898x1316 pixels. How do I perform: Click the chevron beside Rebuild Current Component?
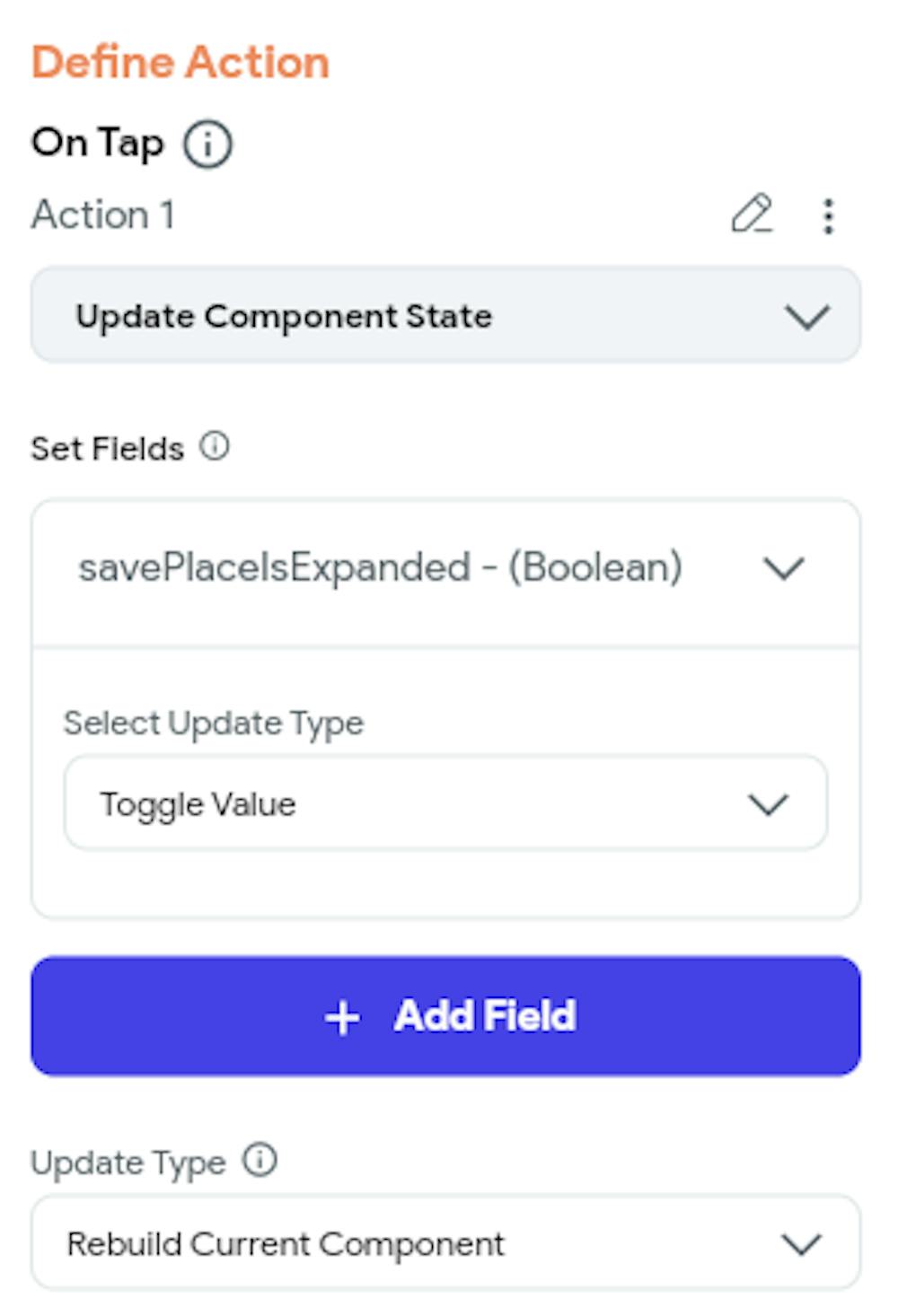pyautogui.click(x=801, y=1244)
